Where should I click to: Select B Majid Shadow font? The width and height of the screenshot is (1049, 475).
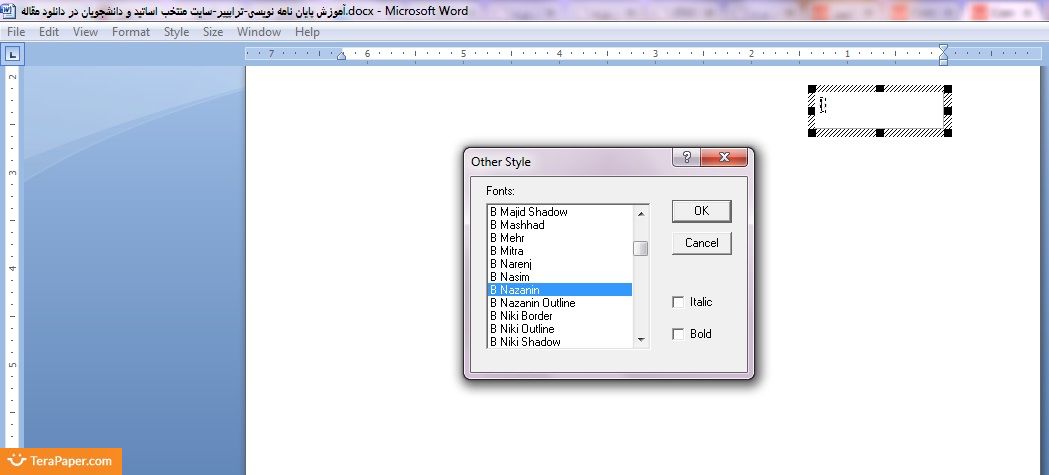(x=560, y=212)
